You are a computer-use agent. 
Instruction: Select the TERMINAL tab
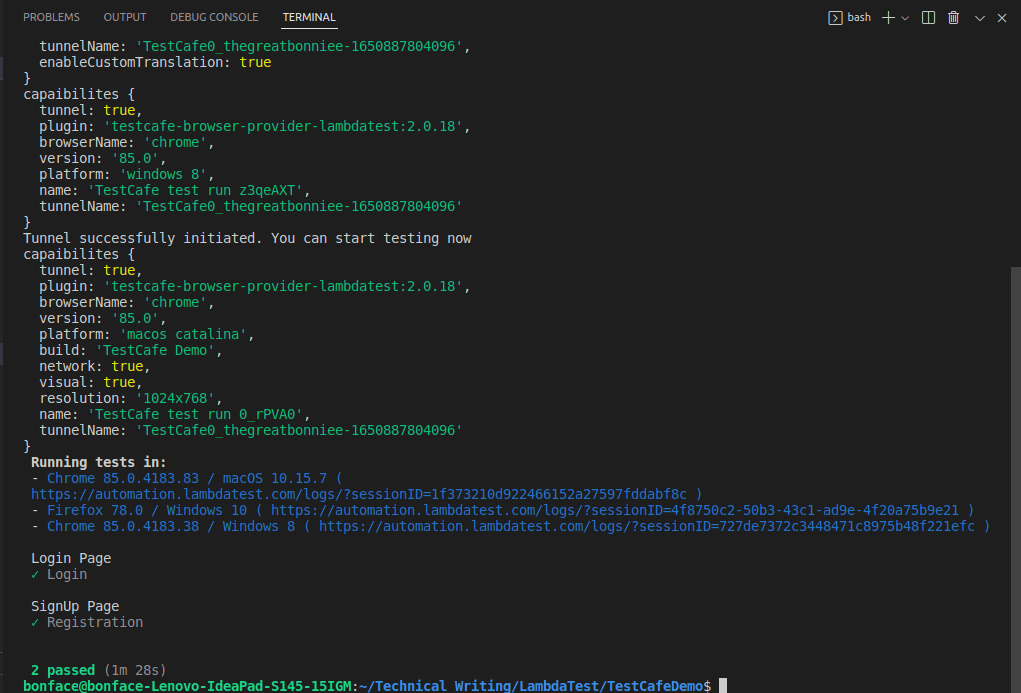click(x=308, y=16)
